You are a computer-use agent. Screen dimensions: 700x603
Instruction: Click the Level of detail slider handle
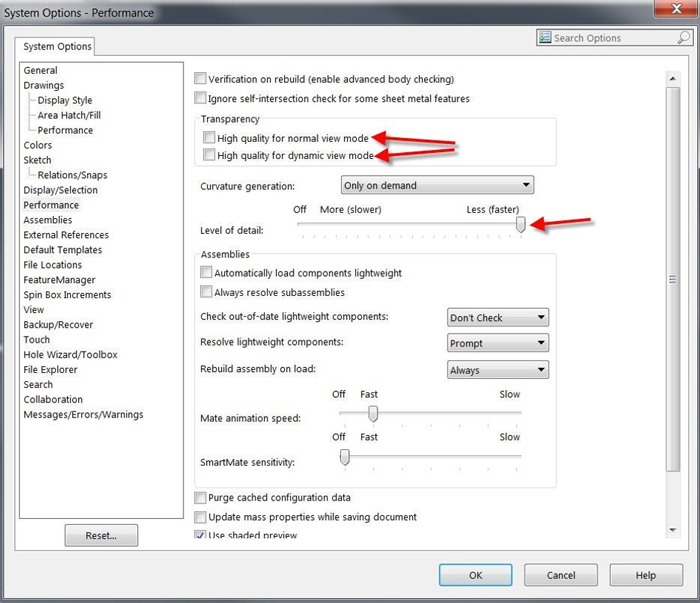521,226
